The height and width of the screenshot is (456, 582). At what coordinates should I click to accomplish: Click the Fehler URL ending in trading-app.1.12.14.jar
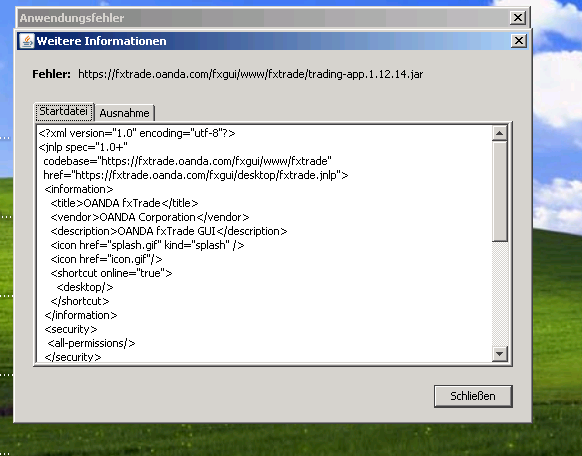click(x=251, y=74)
